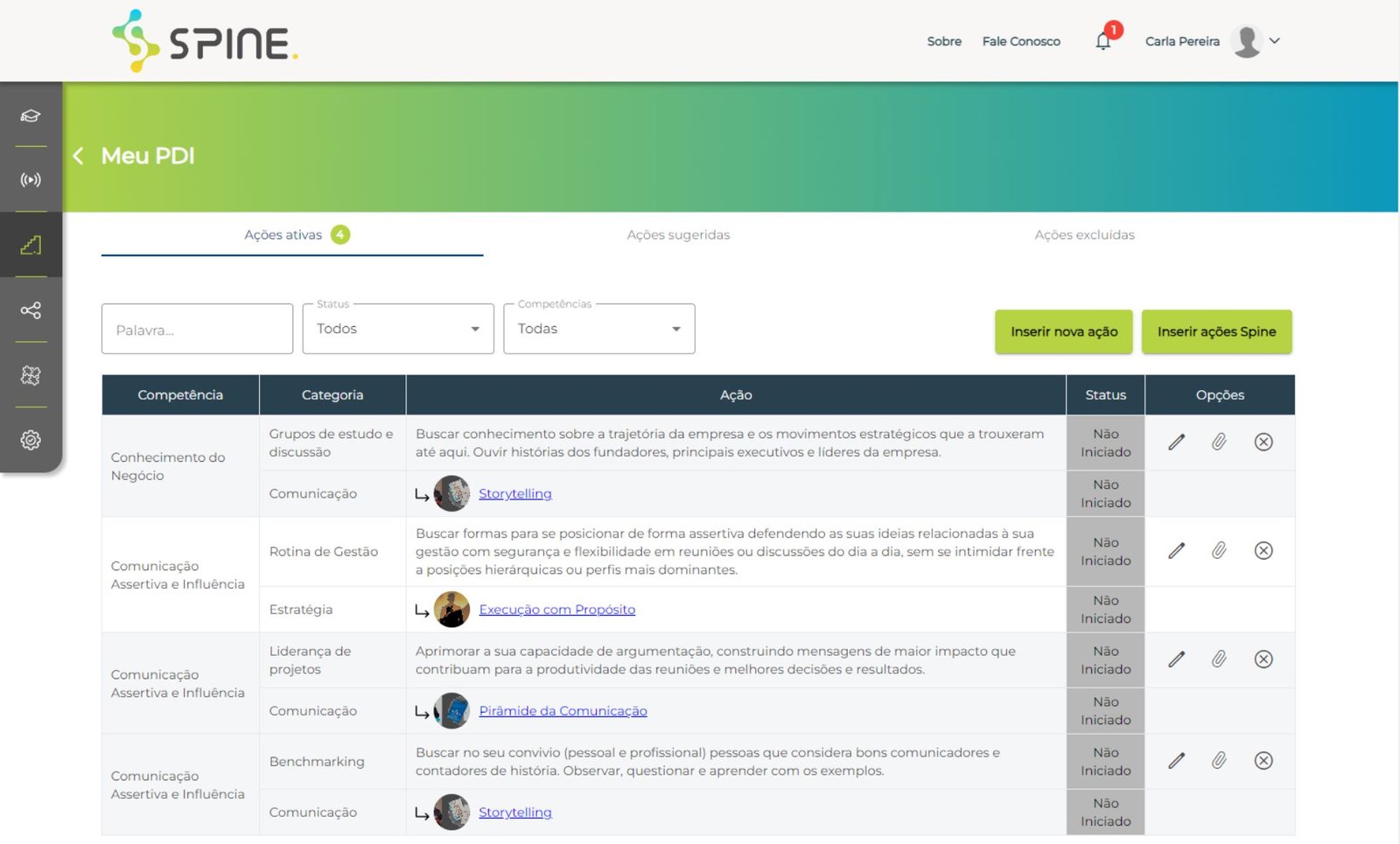1400x844 pixels.
Task: Open the Carla Pereira user menu chevron
Action: tap(1275, 40)
